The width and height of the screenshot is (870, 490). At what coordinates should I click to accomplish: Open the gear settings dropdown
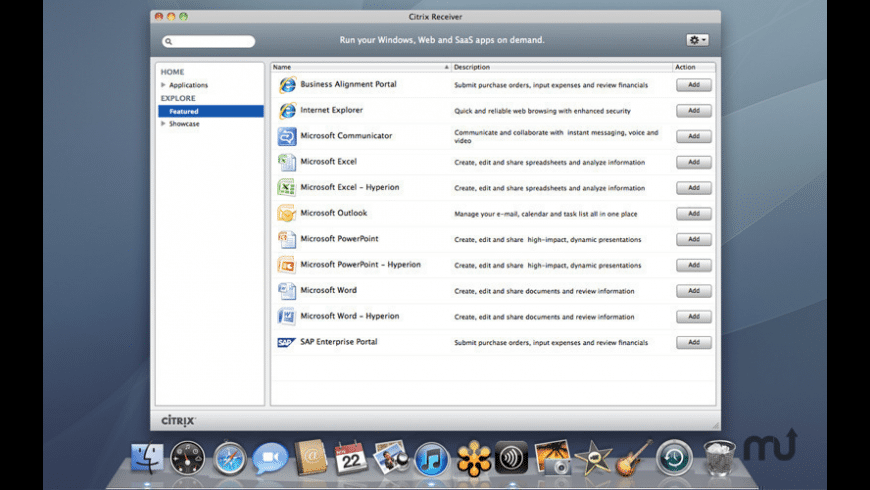pos(697,40)
